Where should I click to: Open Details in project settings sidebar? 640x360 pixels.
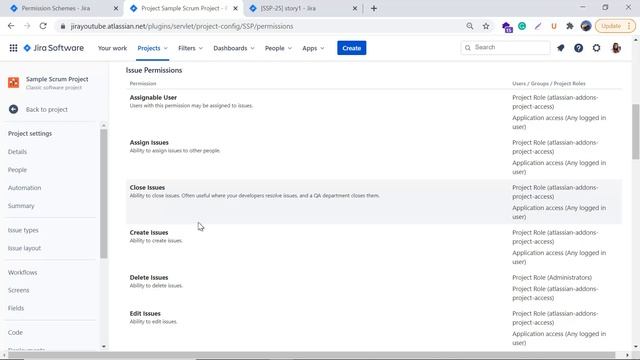[x=17, y=152]
